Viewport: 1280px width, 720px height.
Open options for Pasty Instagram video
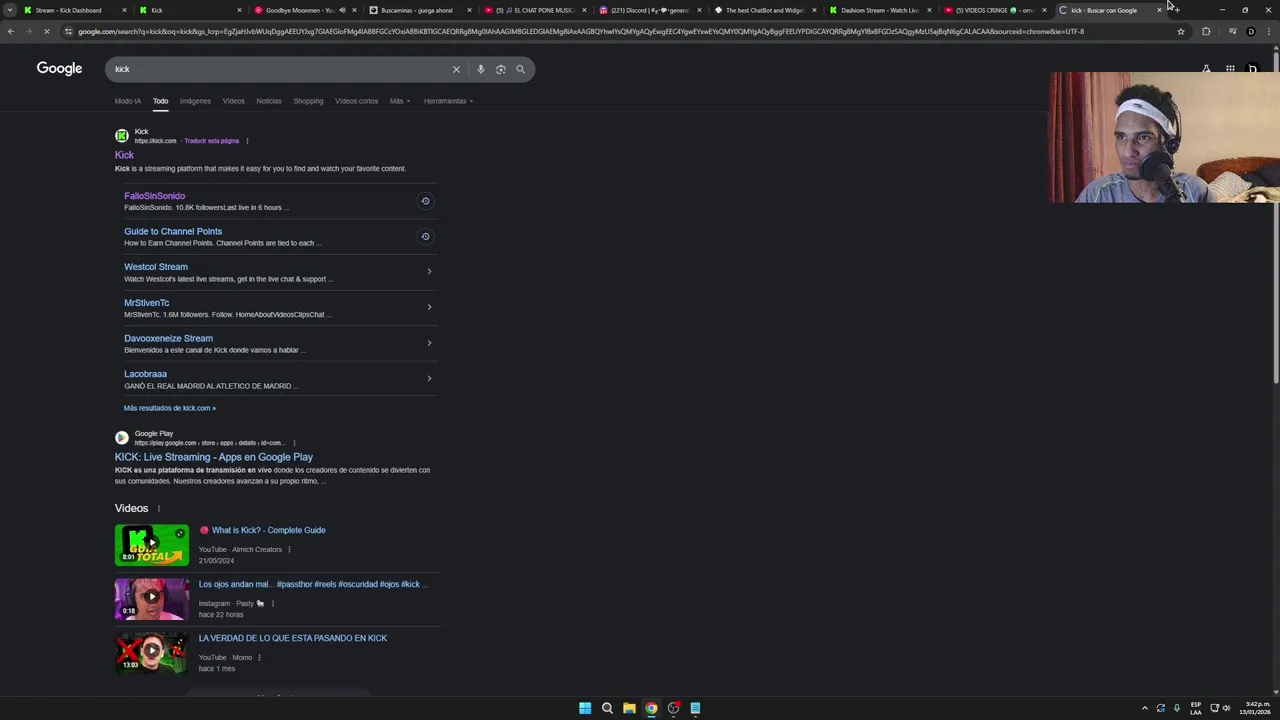point(272,603)
